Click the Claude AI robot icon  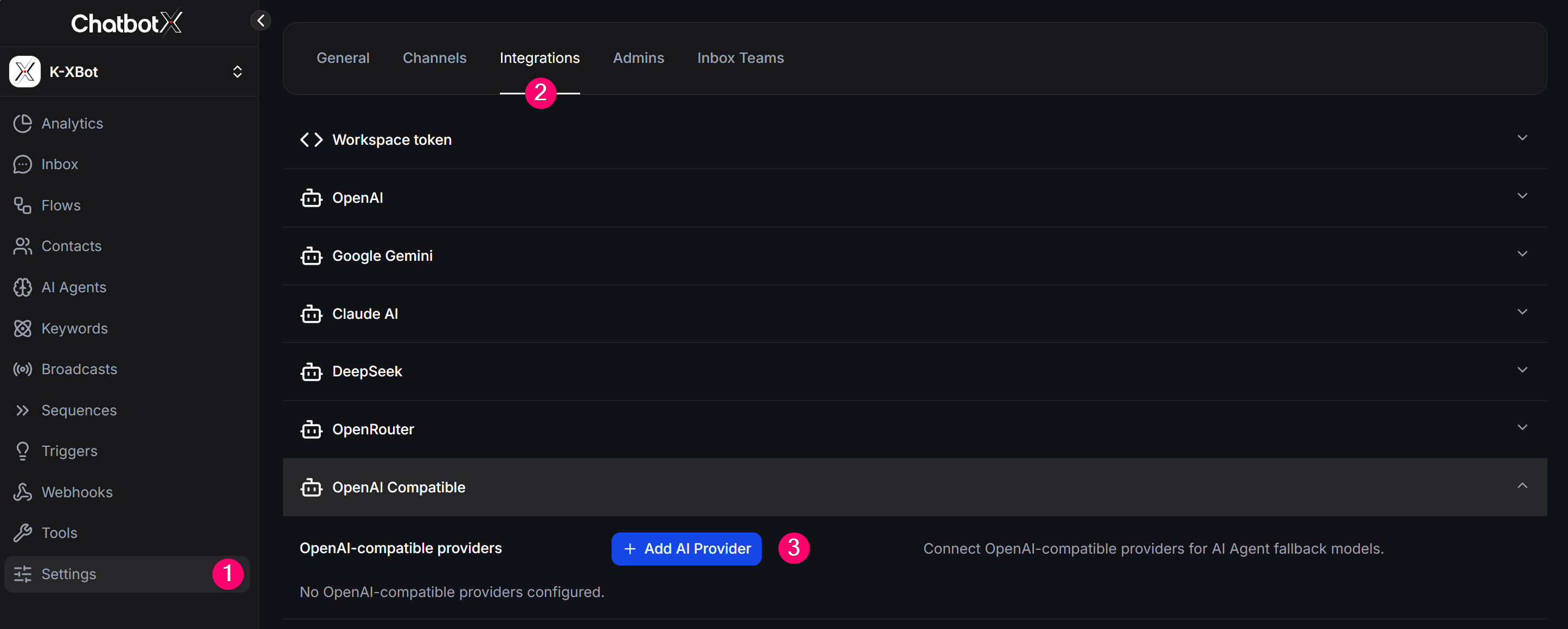coord(311,313)
